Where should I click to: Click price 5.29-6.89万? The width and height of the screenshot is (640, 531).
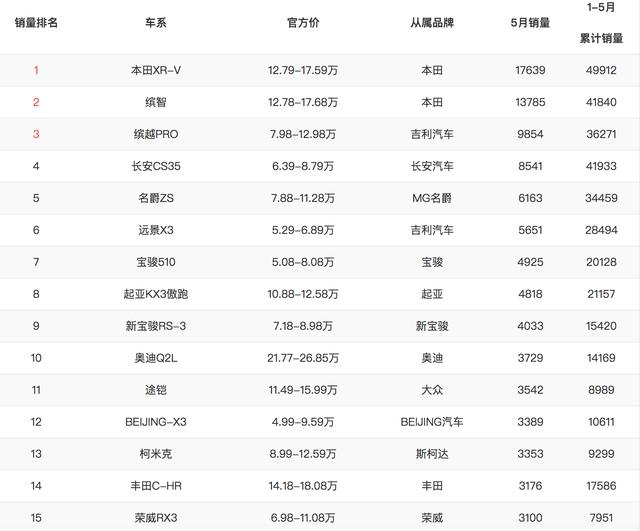(303, 230)
